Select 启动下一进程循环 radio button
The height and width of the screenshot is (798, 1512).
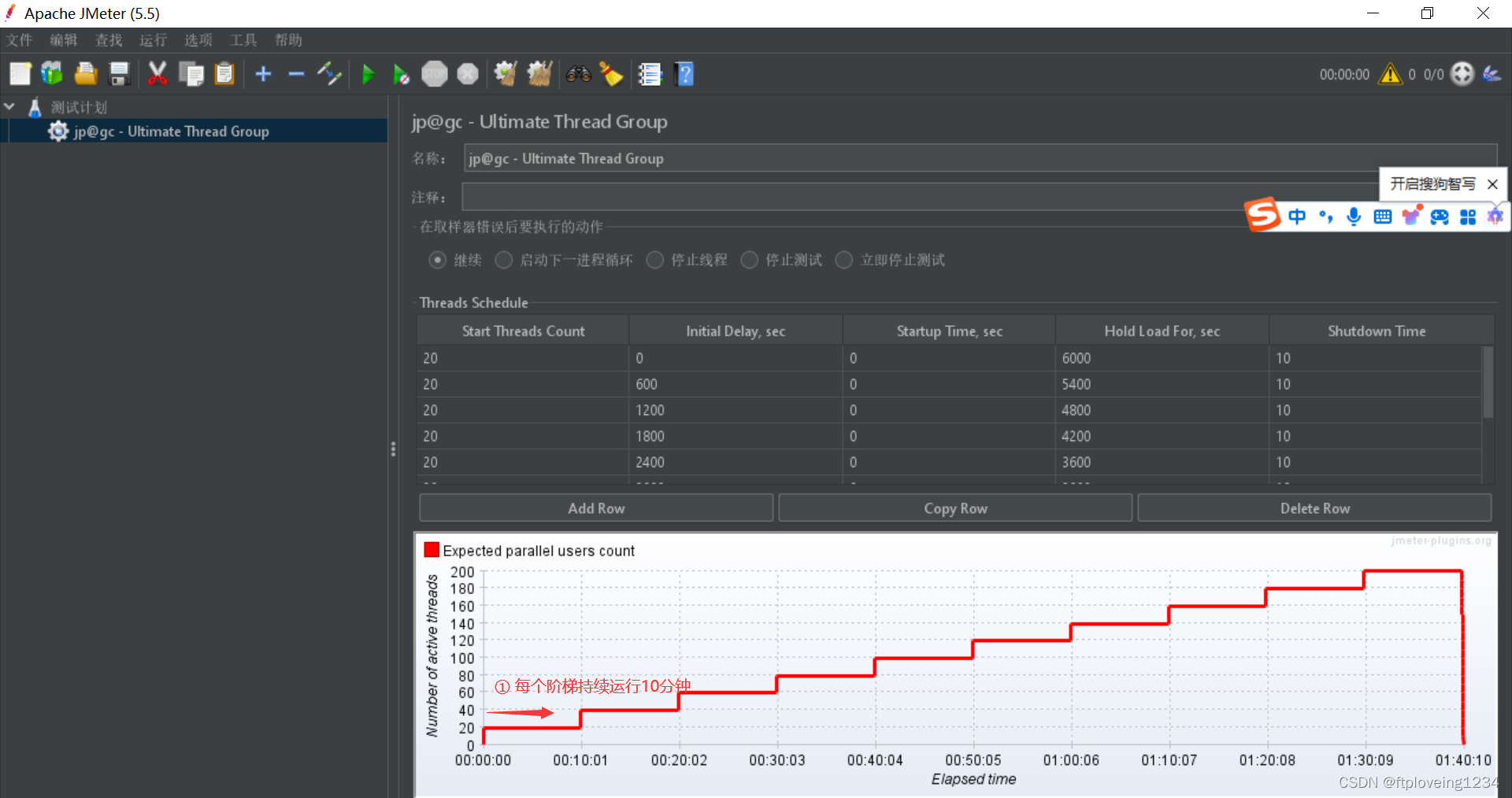click(504, 260)
